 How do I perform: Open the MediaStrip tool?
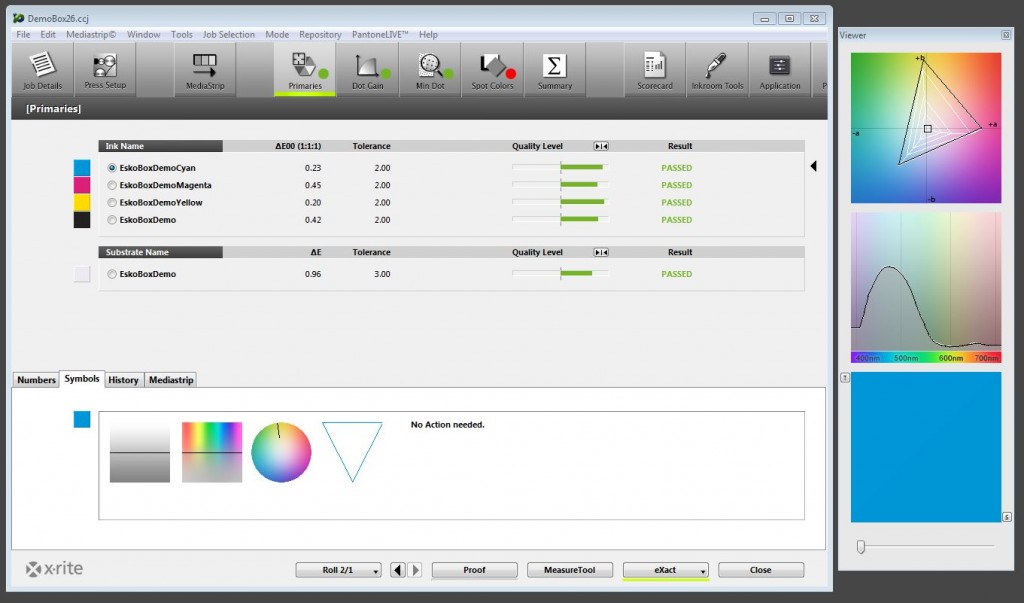pyautogui.click(x=205, y=70)
